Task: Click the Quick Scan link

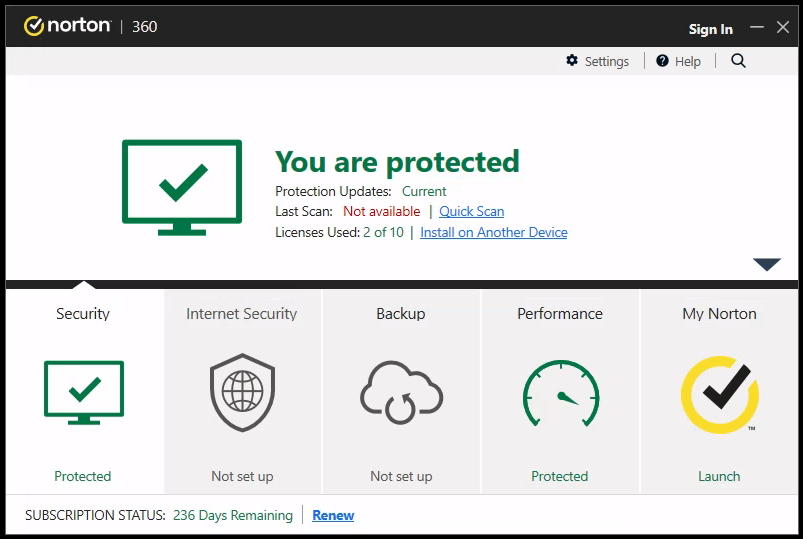Action: 472,211
